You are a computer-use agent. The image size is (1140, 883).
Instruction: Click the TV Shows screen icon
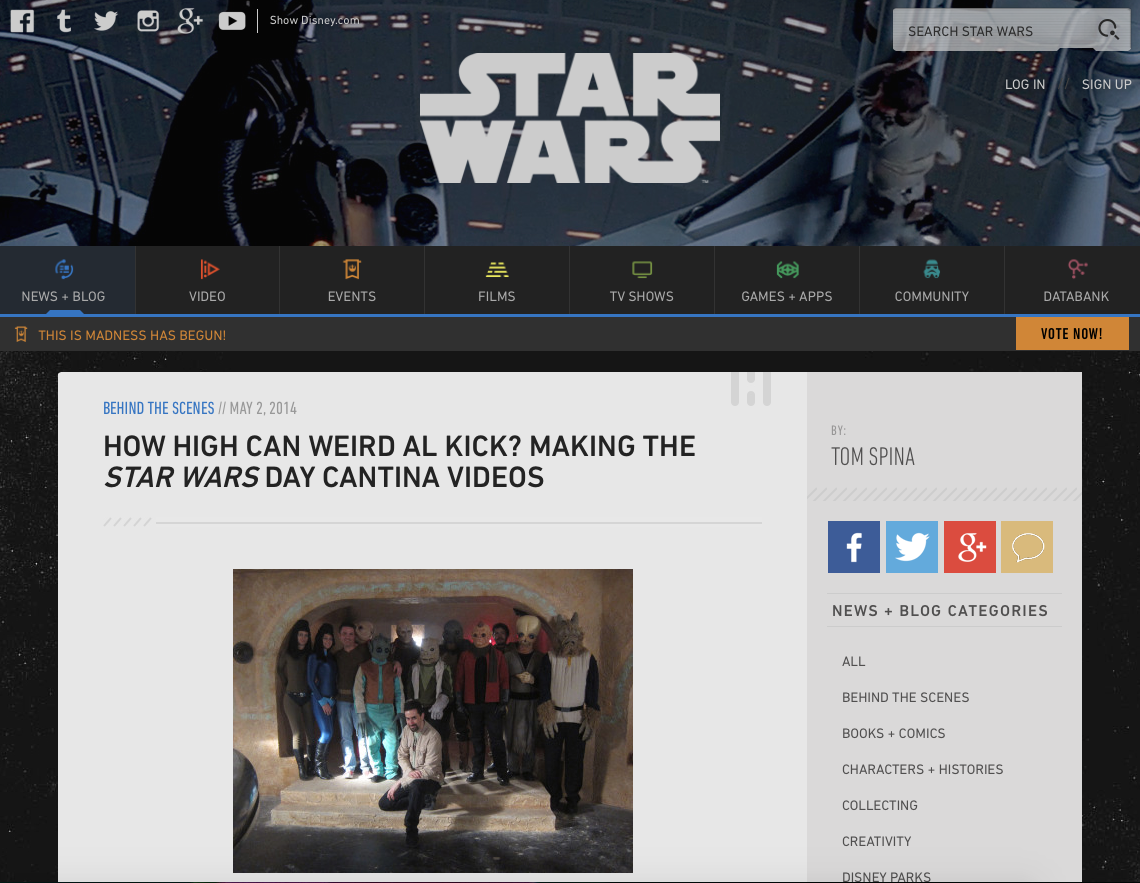tap(642, 270)
